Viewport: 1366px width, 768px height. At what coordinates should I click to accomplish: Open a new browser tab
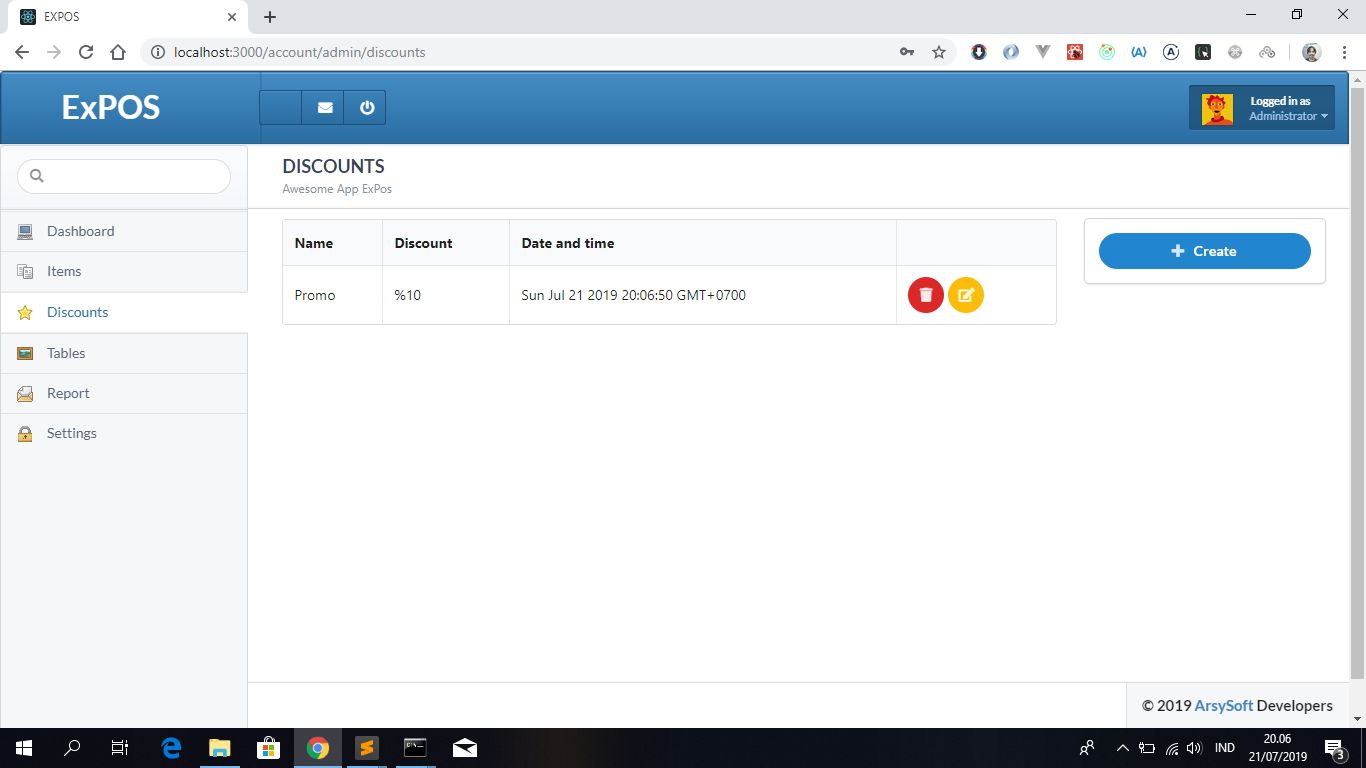(x=270, y=17)
